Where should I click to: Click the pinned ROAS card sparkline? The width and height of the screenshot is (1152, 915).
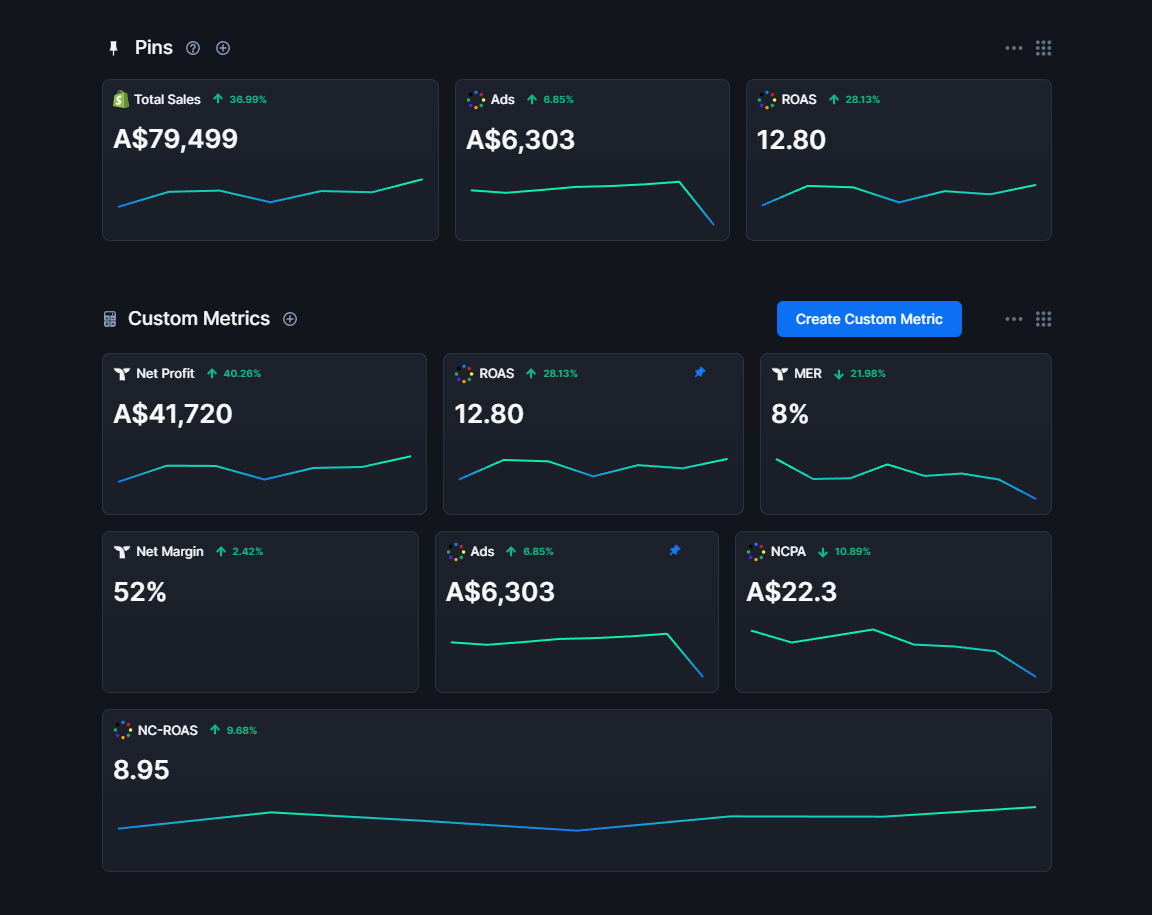click(898, 192)
